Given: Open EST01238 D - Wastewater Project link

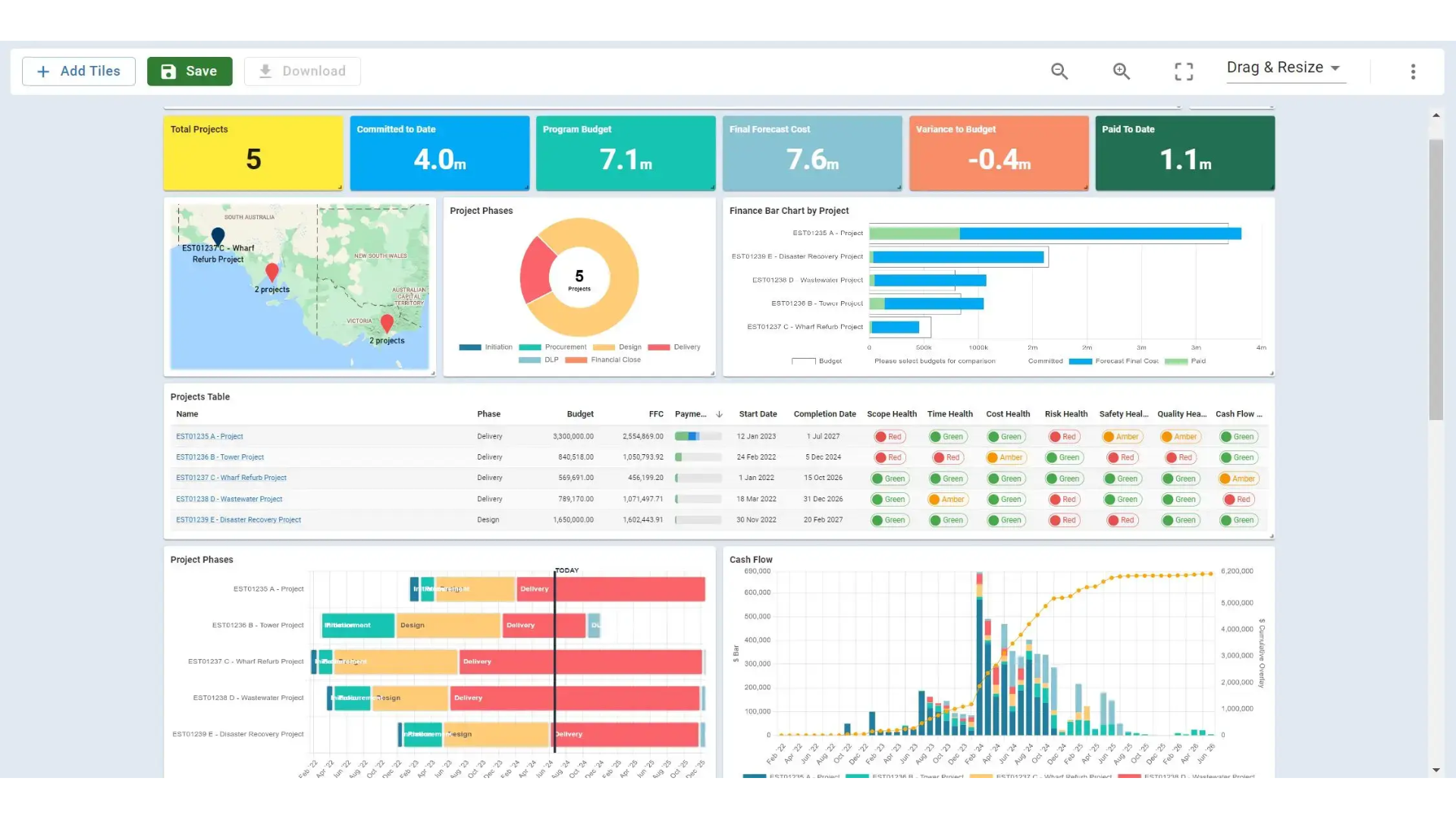Looking at the screenshot, I should 229,499.
